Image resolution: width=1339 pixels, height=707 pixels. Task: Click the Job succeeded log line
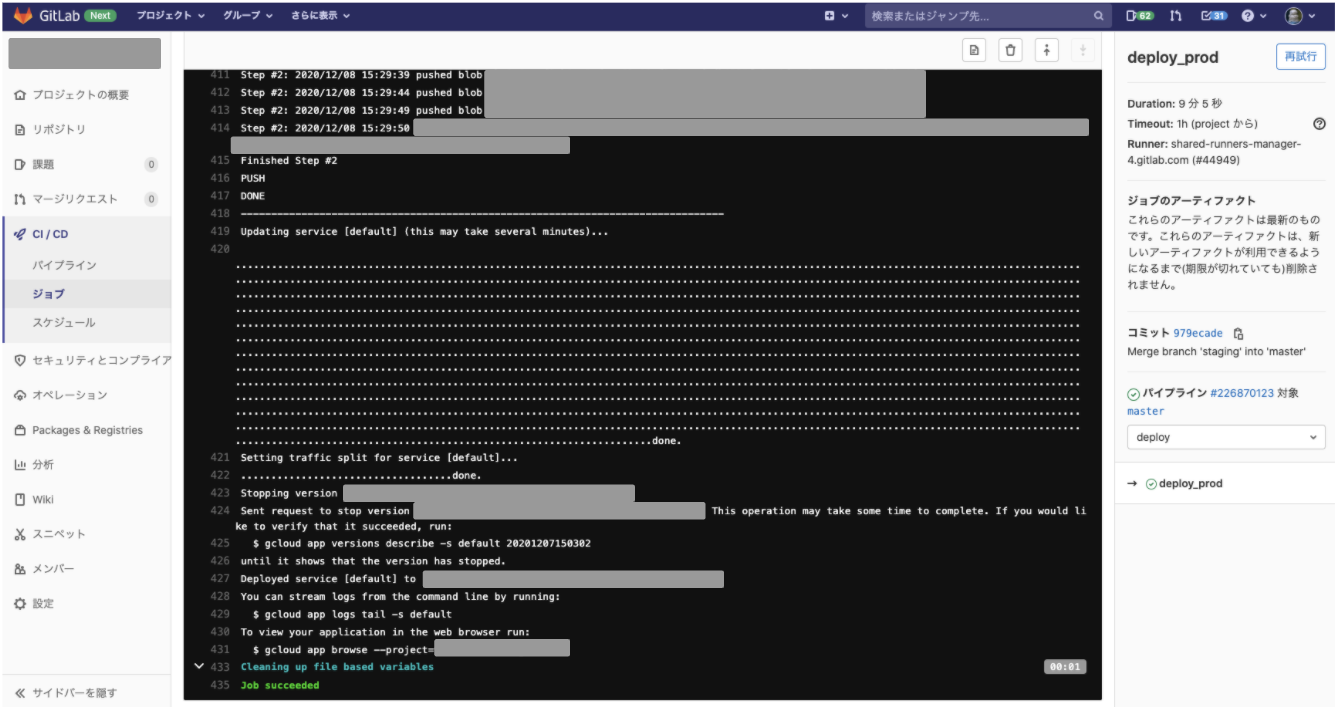coord(280,685)
